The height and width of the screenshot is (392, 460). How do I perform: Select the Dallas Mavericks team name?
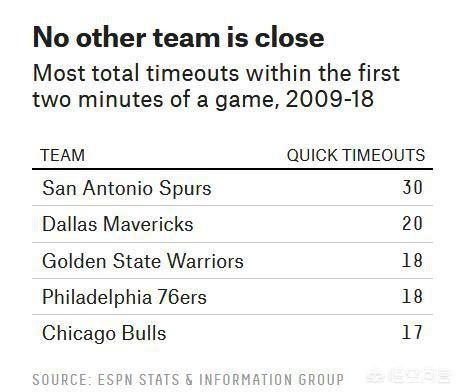(118, 224)
